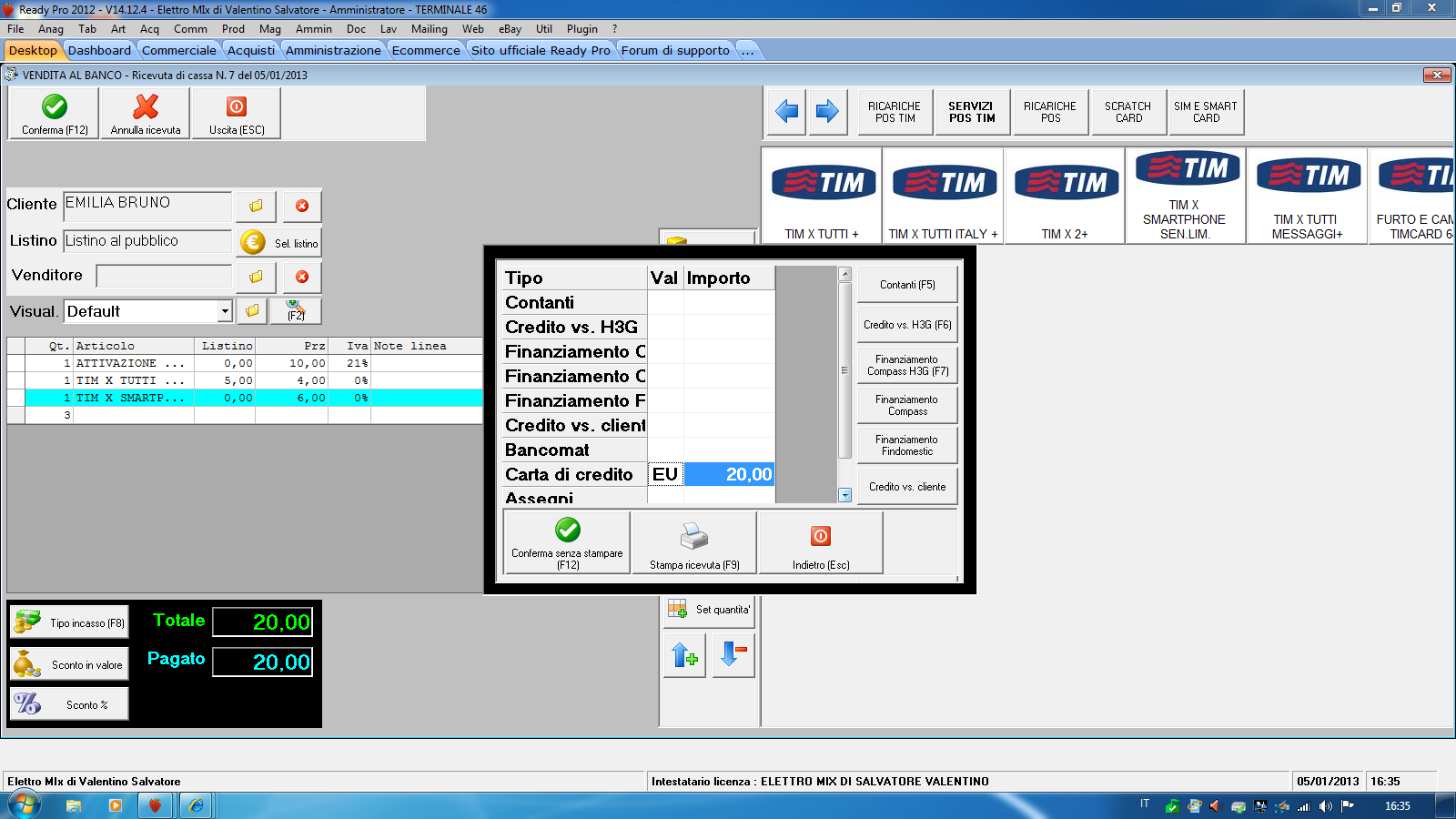Decrease quantity with blue down arrow
This screenshot has width=1456, height=819.
coord(733,655)
